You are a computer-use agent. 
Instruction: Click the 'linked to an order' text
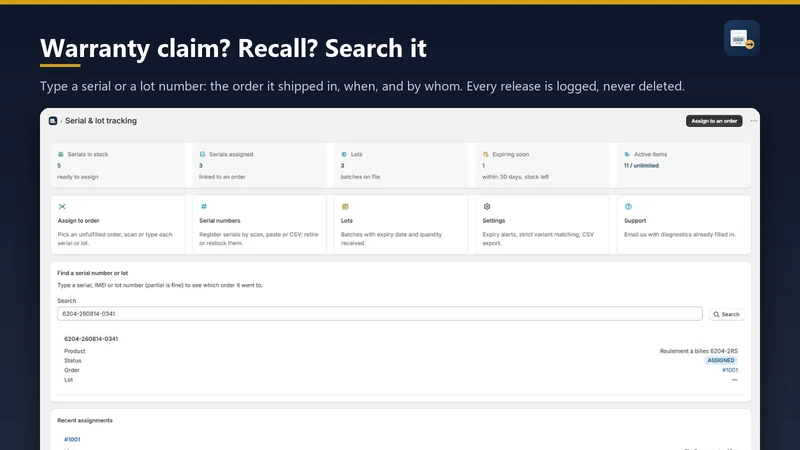(x=222, y=177)
